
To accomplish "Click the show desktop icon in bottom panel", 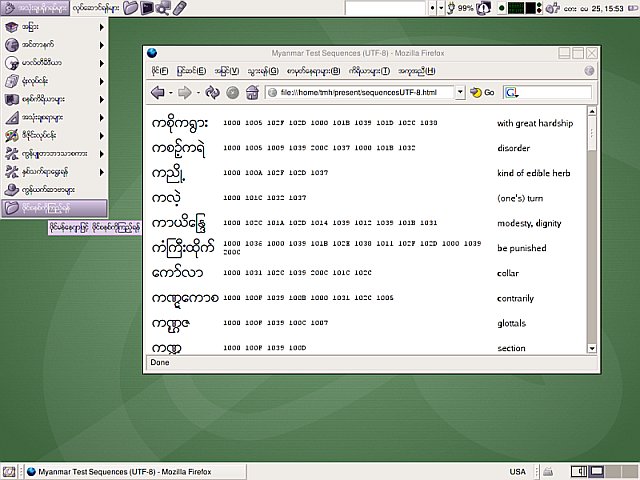I will point(9,471).
